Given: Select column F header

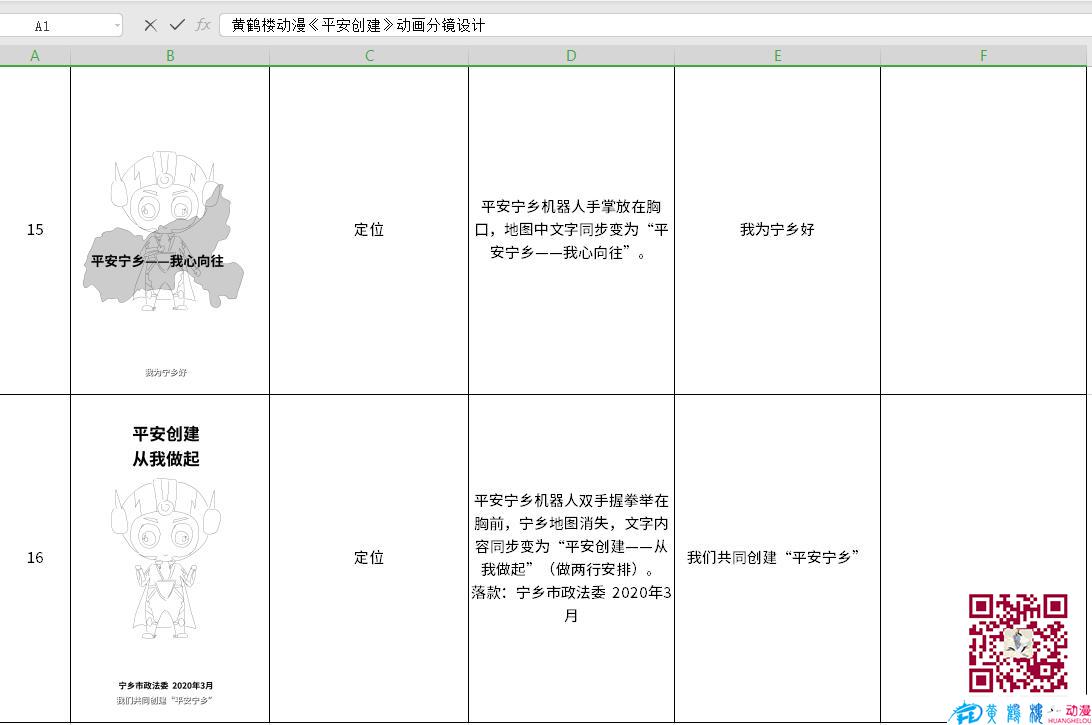Looking at the screenshot, I should pyautogui.click(x=983, y=56).
